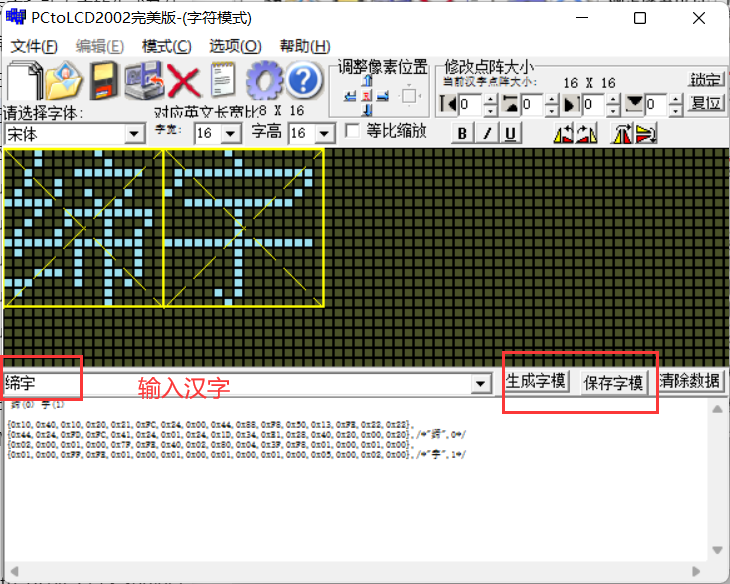Flip glyph vertically with fourth transform icon
Image resolution: width=730 pixels, height=584 pixels.
pos(646,134)
